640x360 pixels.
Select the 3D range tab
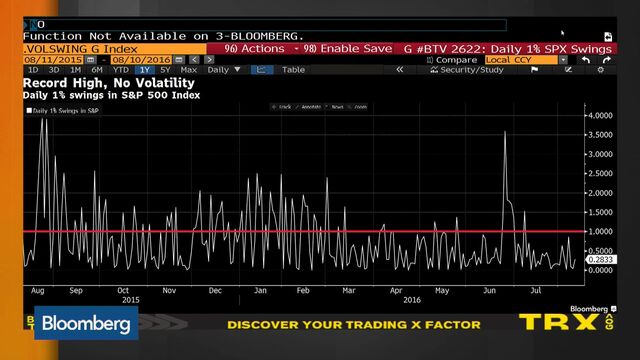[x=54, y=70]
